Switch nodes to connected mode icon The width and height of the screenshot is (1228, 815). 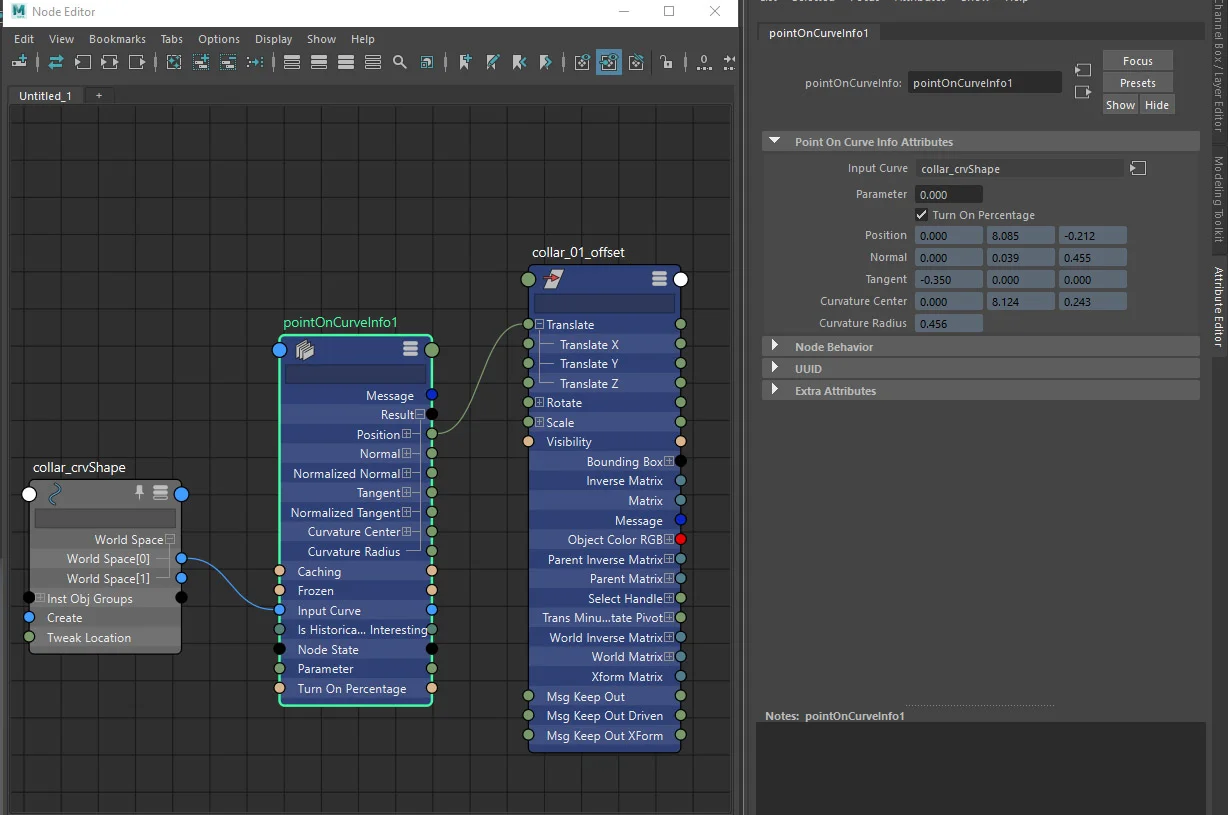319,62
